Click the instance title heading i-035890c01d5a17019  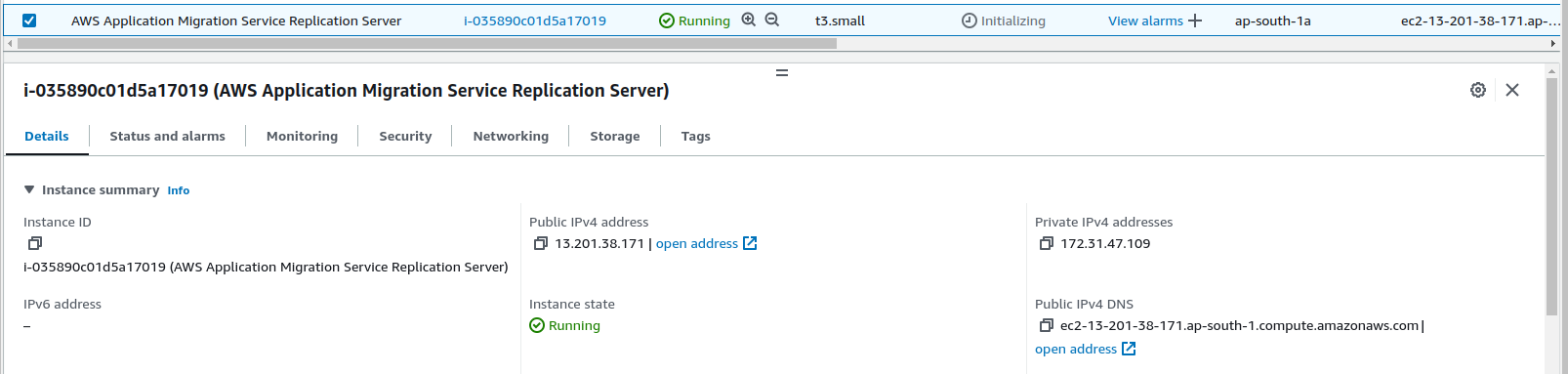[x=347, y=91]
